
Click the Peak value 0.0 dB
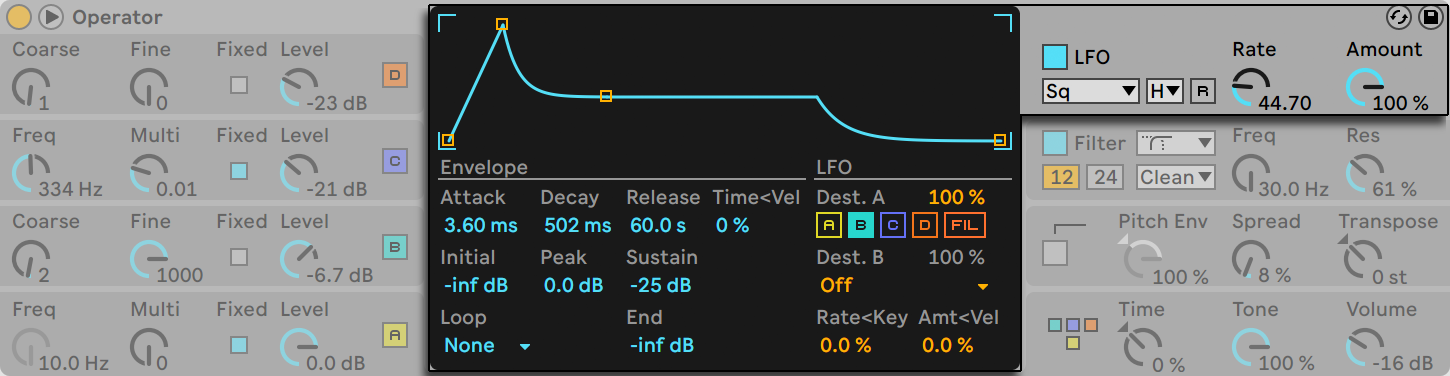tap(573, 286)
